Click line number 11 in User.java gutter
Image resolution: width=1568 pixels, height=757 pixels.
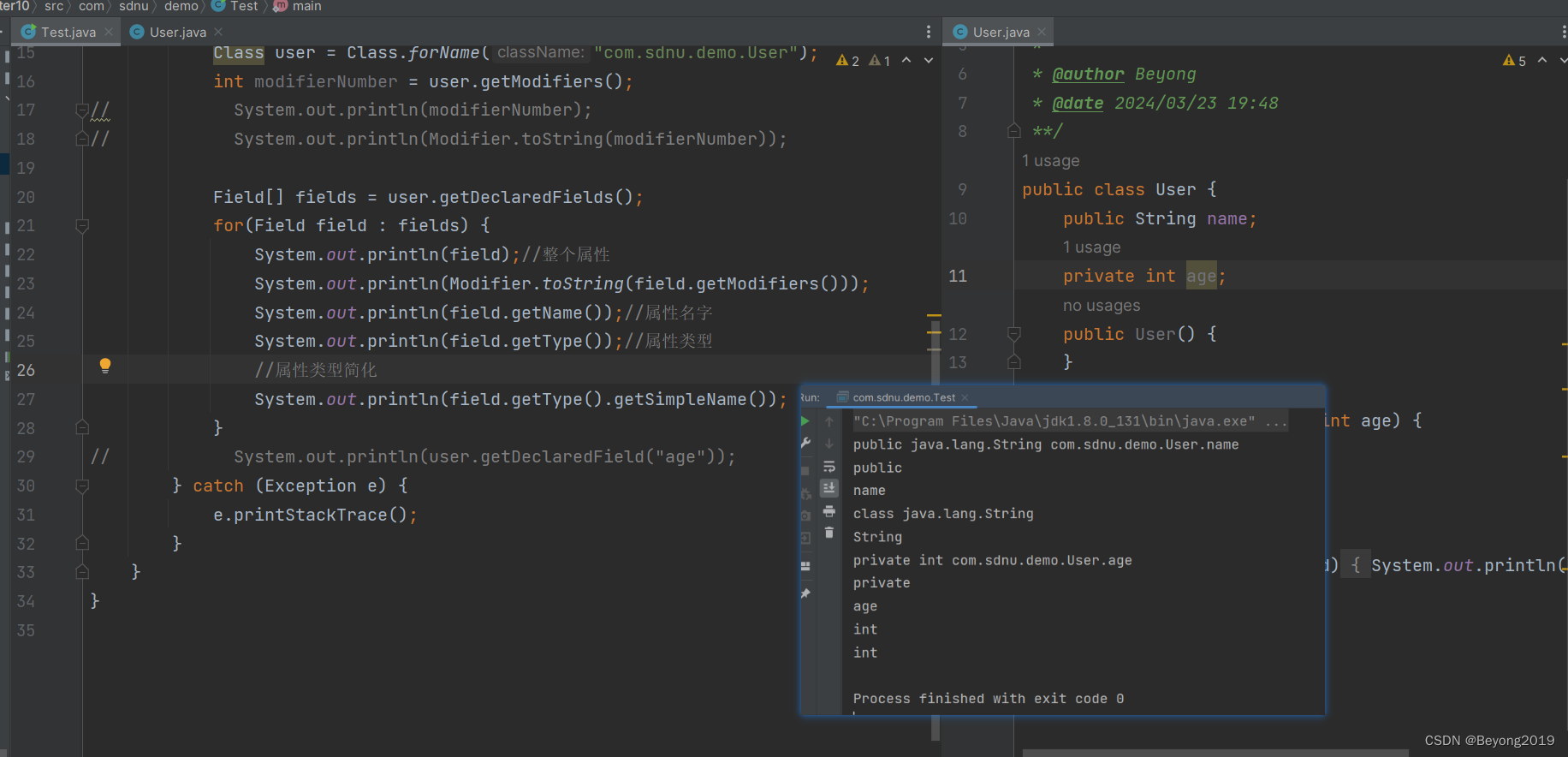[x=958, y=276]
